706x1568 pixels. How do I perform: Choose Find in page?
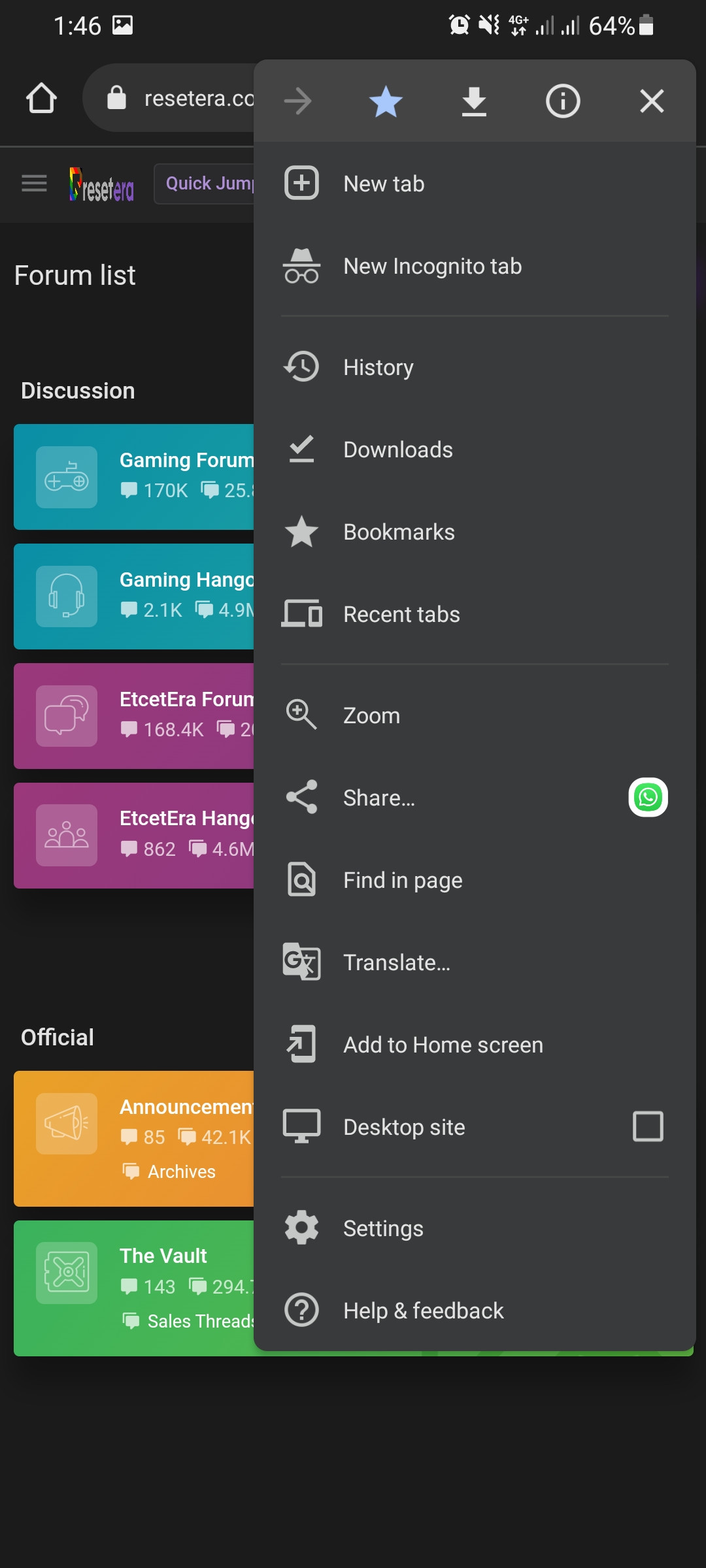click(x=475, y=880)
